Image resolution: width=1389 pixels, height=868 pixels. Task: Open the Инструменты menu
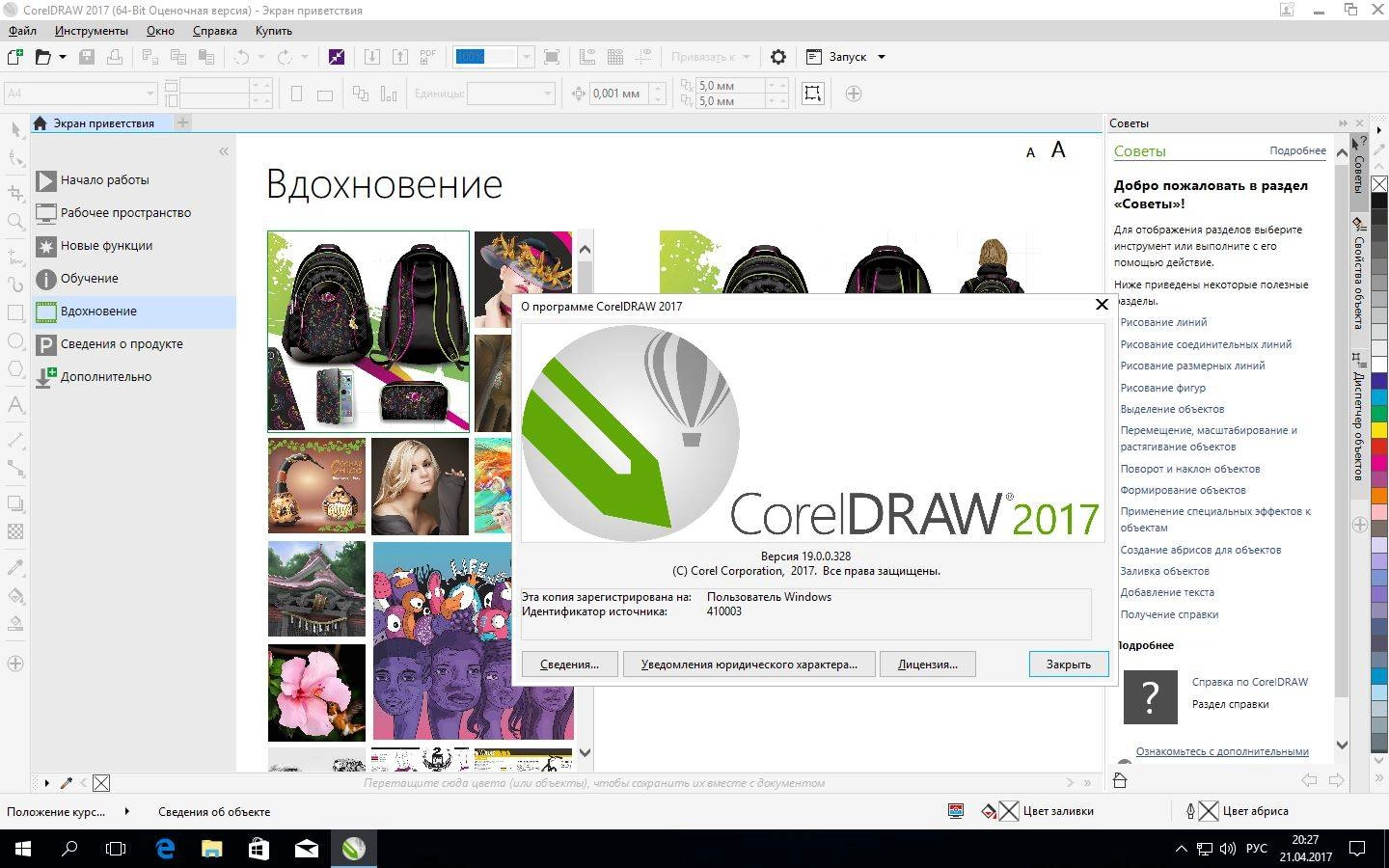(x=92, y=31)
